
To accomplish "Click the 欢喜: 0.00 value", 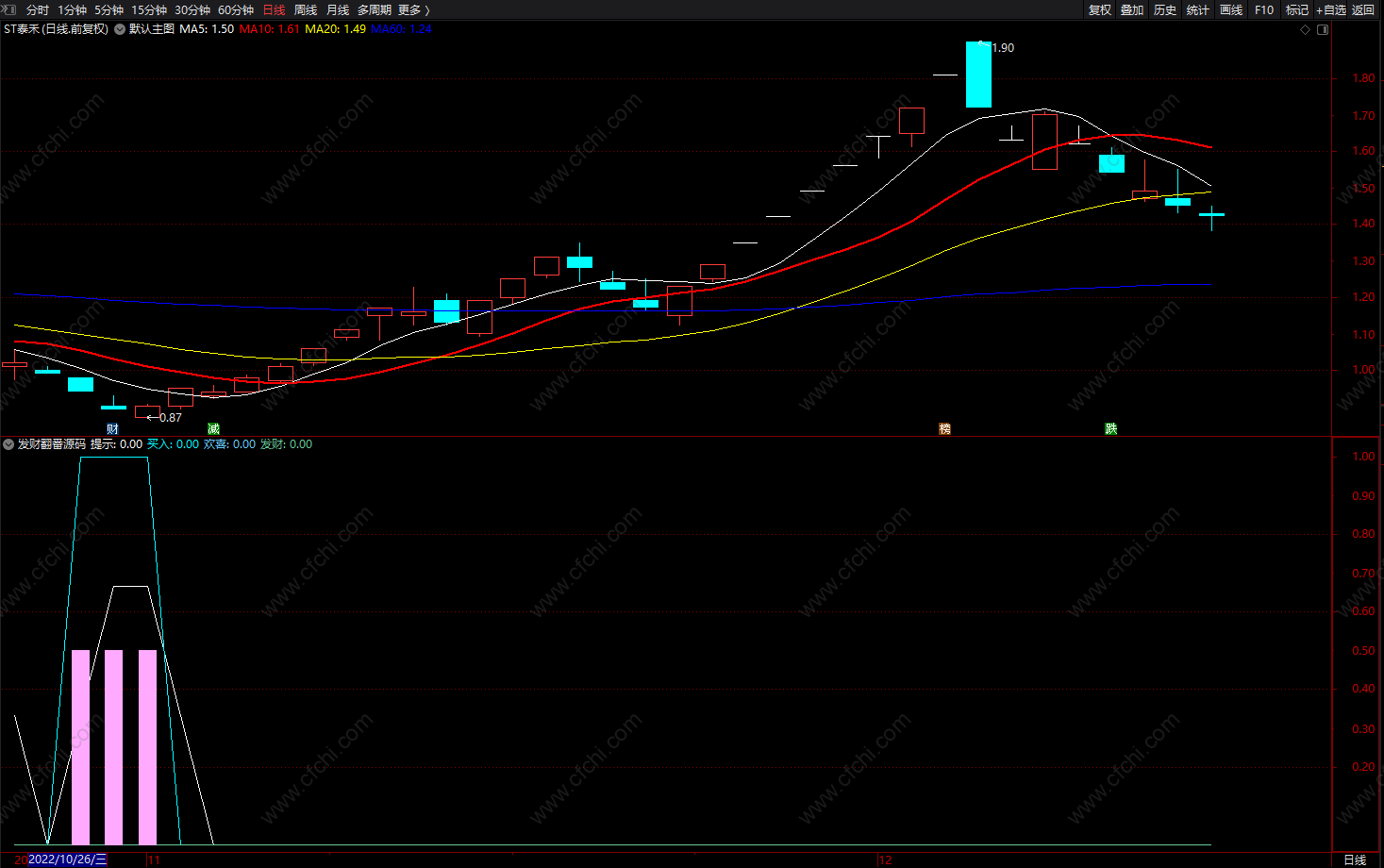I will [x=229, y=444].
